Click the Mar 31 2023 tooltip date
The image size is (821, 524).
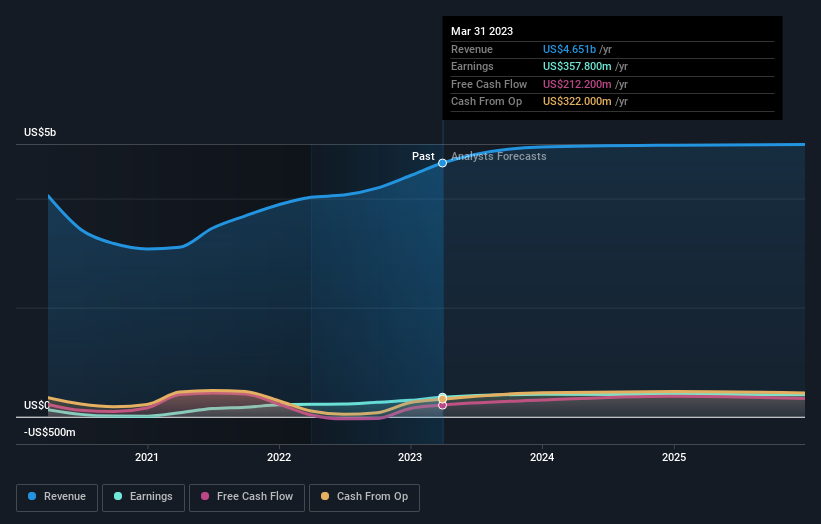click(482, 31)
